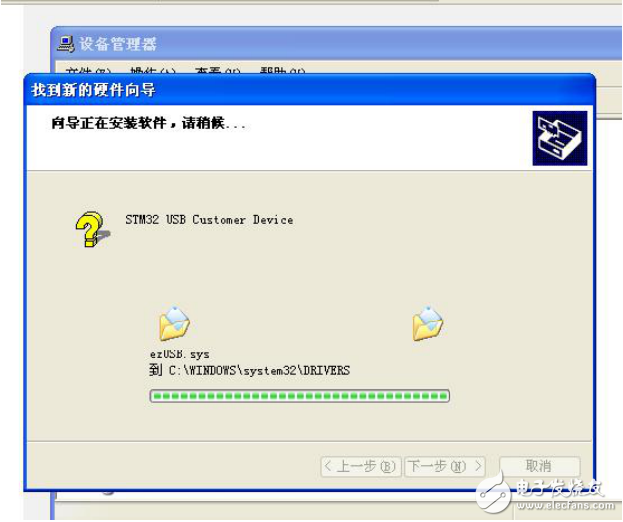Click the hardware wizard icon in header

pyautogui.click(x=559, y=138)
